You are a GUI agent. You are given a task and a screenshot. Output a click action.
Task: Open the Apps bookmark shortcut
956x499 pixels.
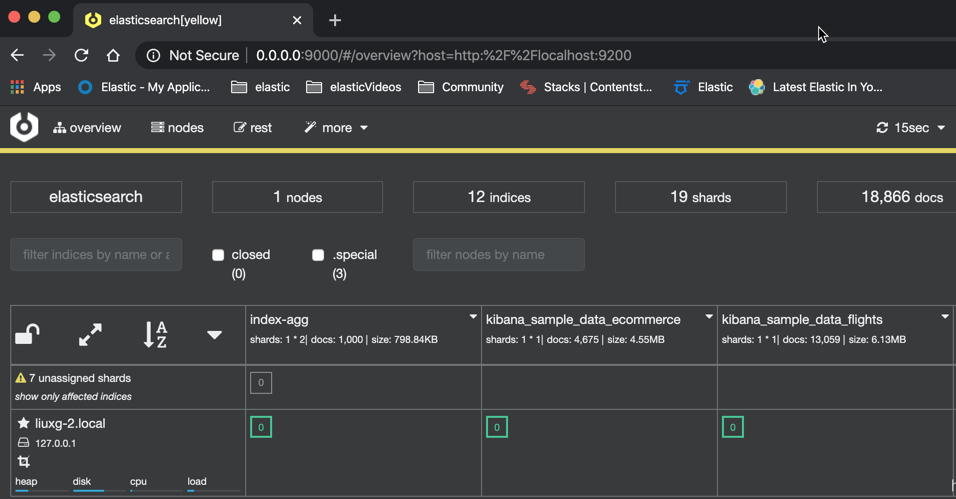36,87
